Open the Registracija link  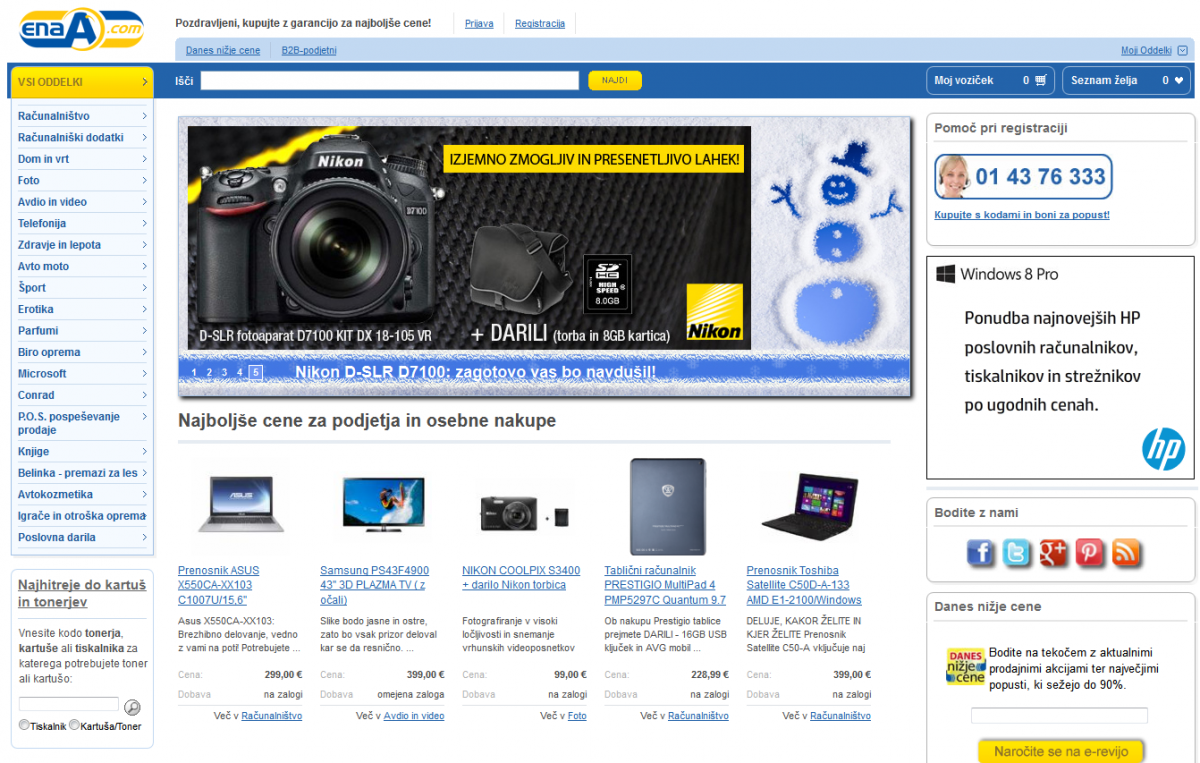[540, 24]
